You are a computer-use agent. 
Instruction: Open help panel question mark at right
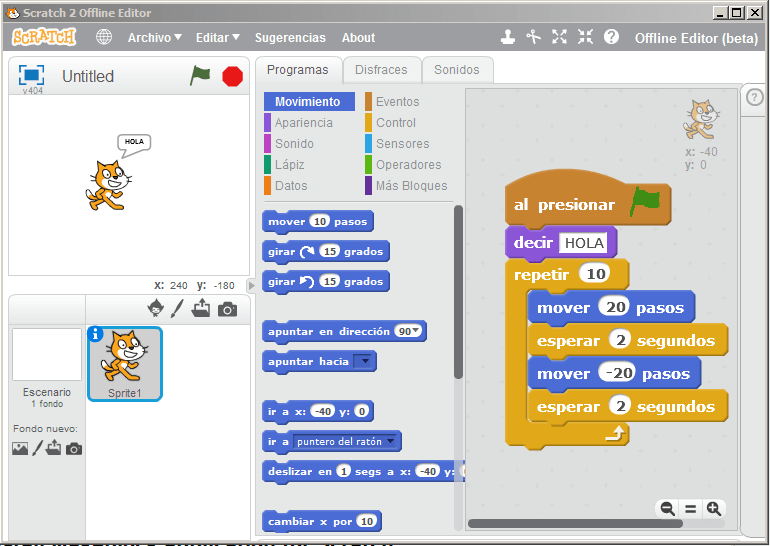pyautogui.click(x=754, y=97)
